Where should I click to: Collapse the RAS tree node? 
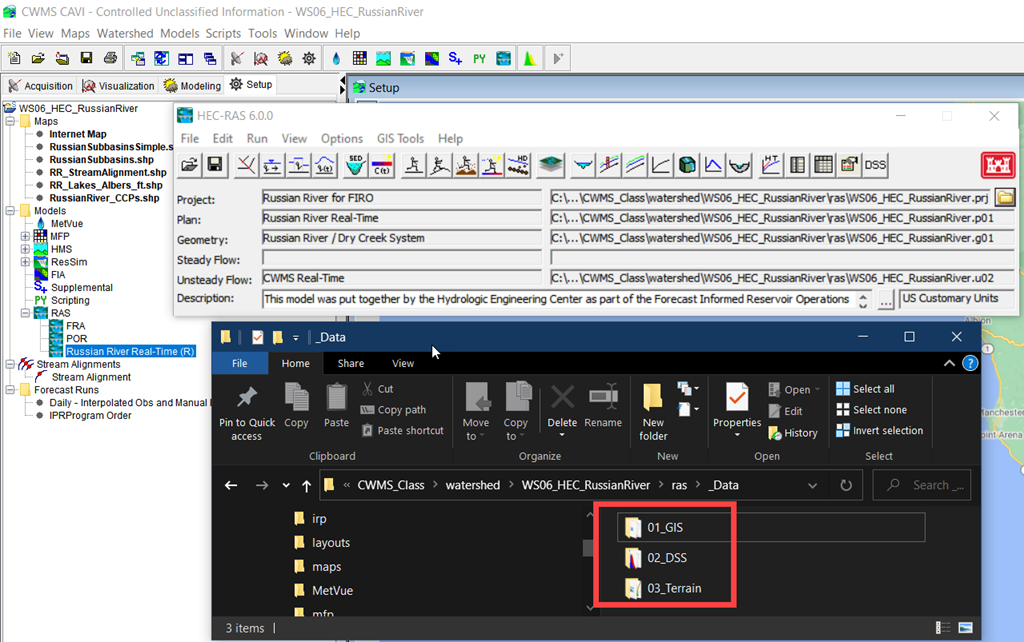tap(25, 313)
